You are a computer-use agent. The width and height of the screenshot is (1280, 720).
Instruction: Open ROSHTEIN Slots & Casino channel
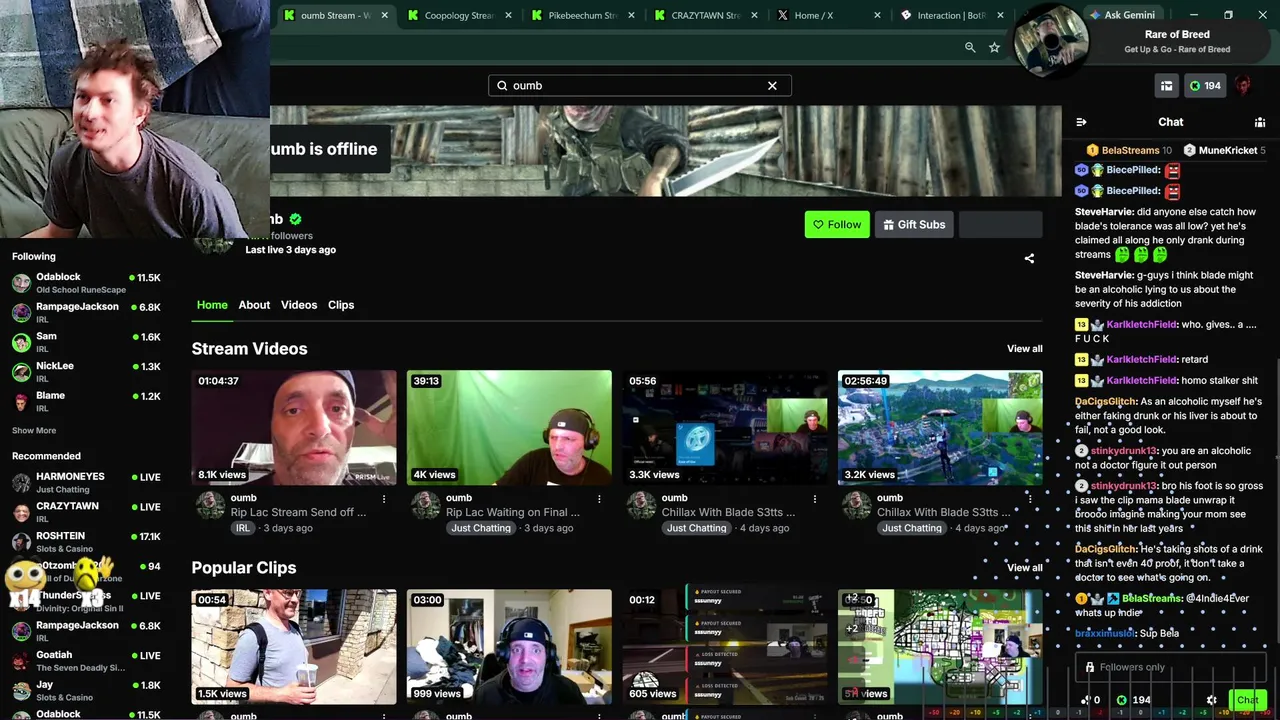click(x=86, y=542)
